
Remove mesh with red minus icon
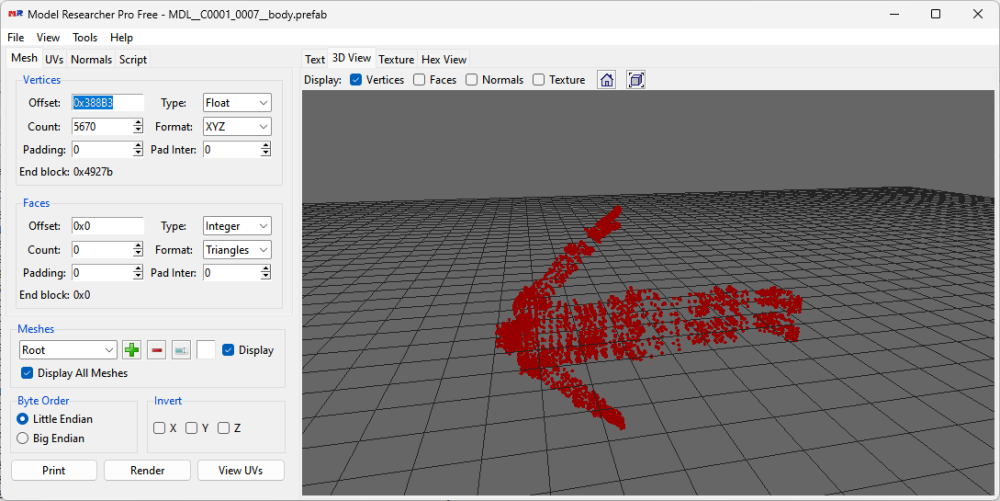pyautogui.click(x=157, y=350)
